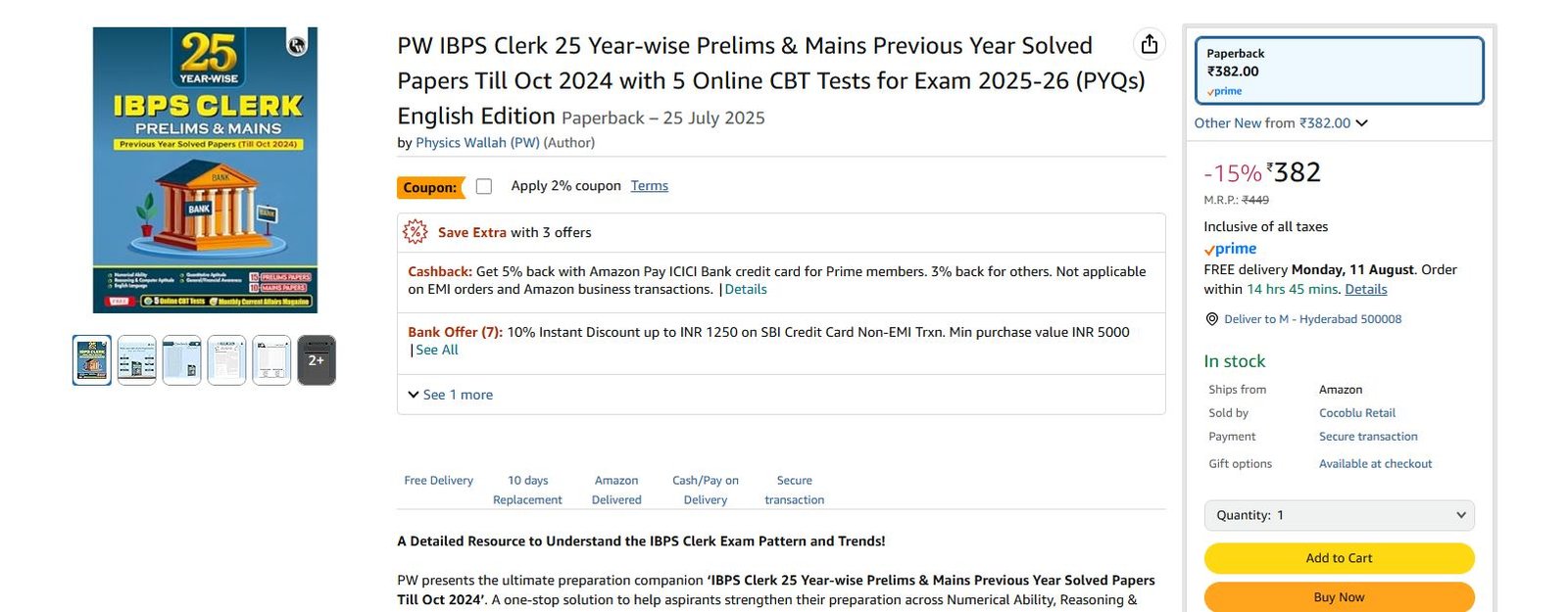Image resolution: width=1568 pixels, height=612 pixels.
Task: Expand the 'See 1 more' offers
Action: point(451,395)
